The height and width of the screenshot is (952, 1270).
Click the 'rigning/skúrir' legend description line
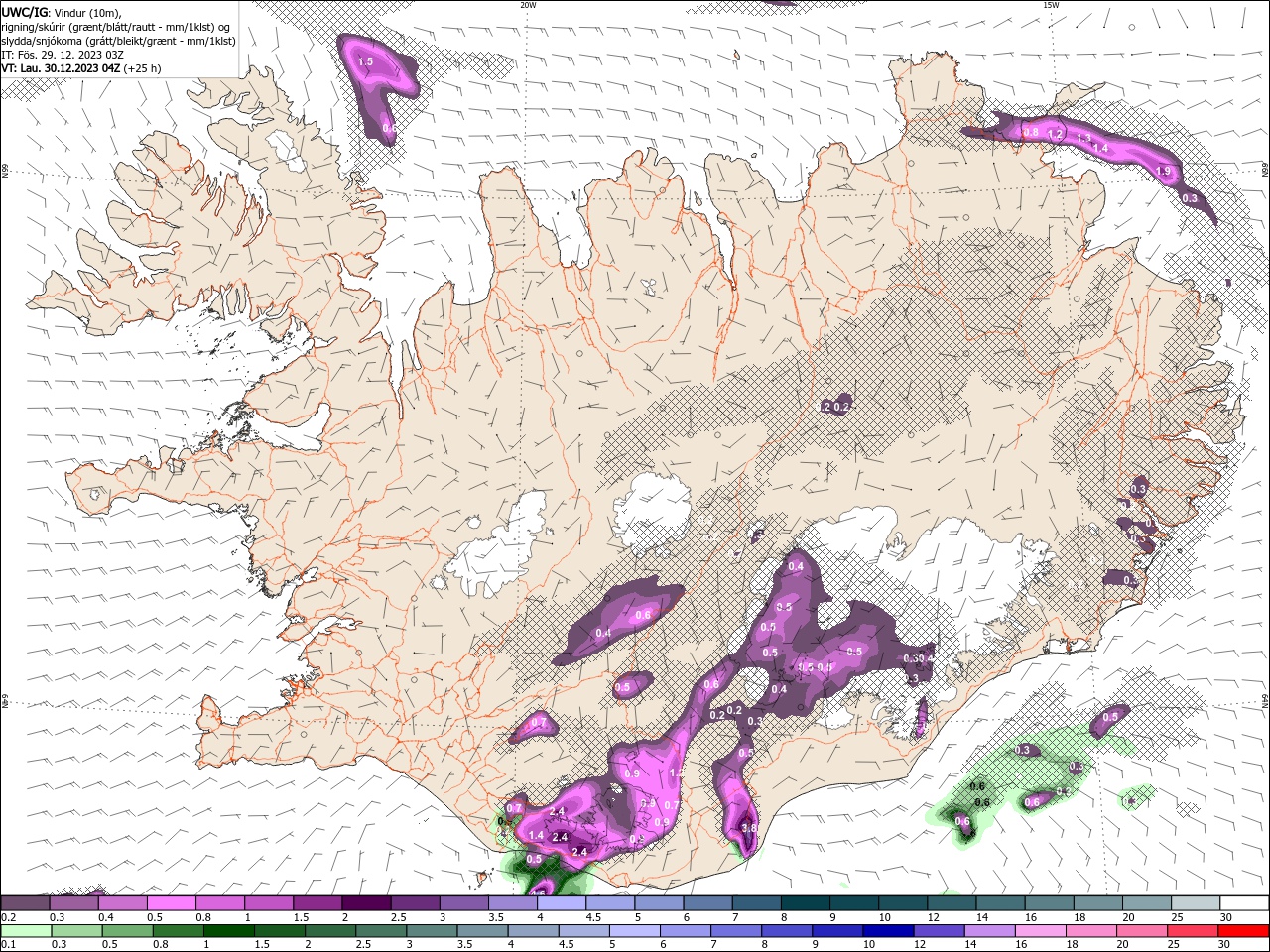click(x=116, y=27)
